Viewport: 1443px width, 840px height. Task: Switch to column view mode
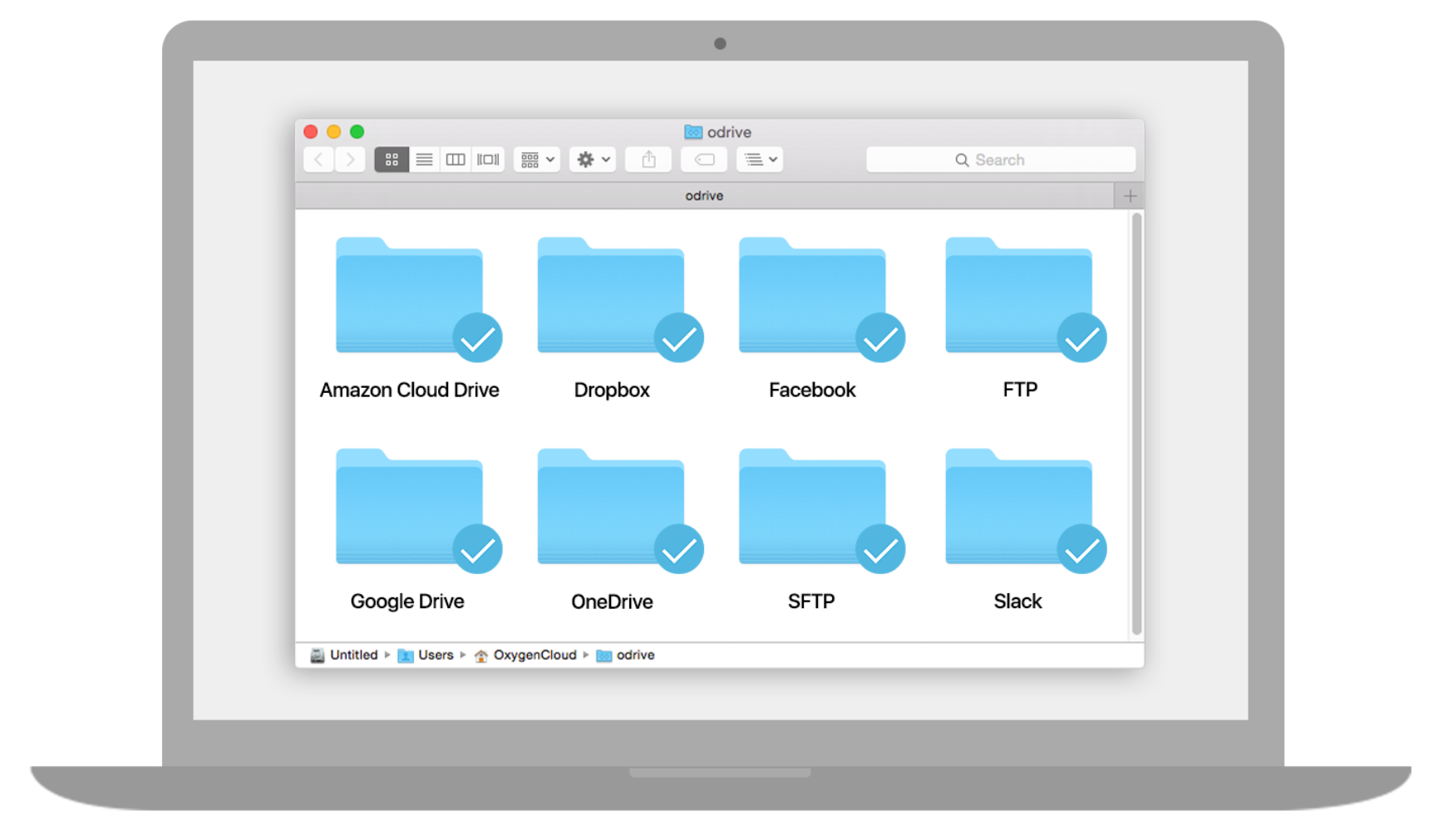[x=456, y=160]
